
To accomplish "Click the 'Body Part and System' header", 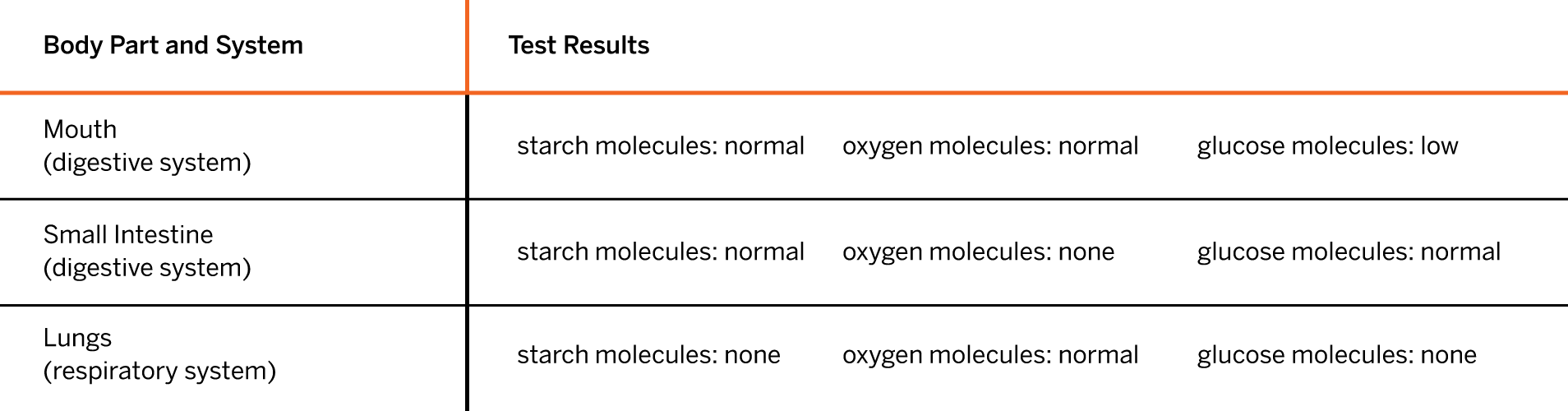I will 173,45.
